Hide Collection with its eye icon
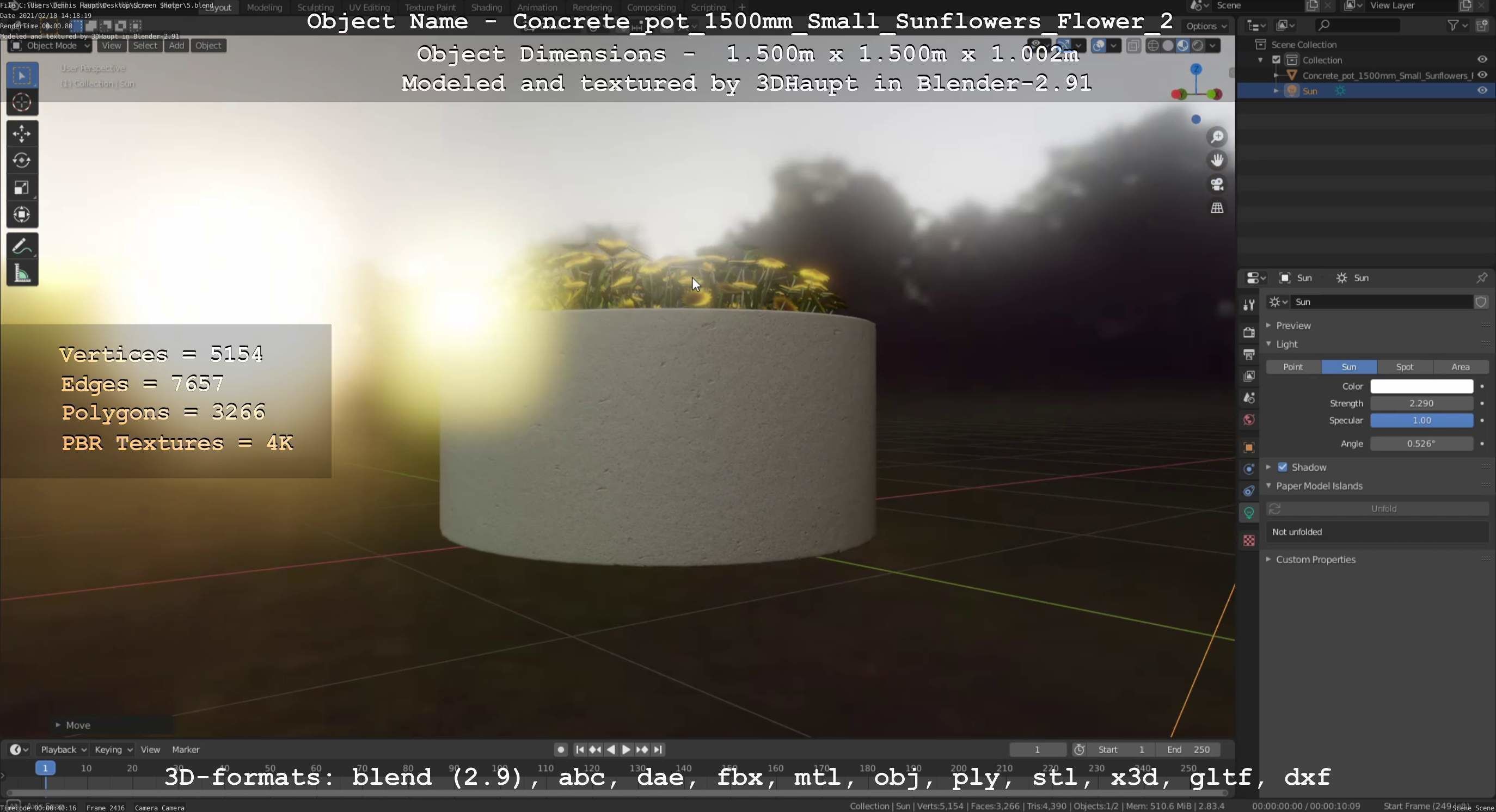Screen dimensions: 1496x812 click(1482, 59)
